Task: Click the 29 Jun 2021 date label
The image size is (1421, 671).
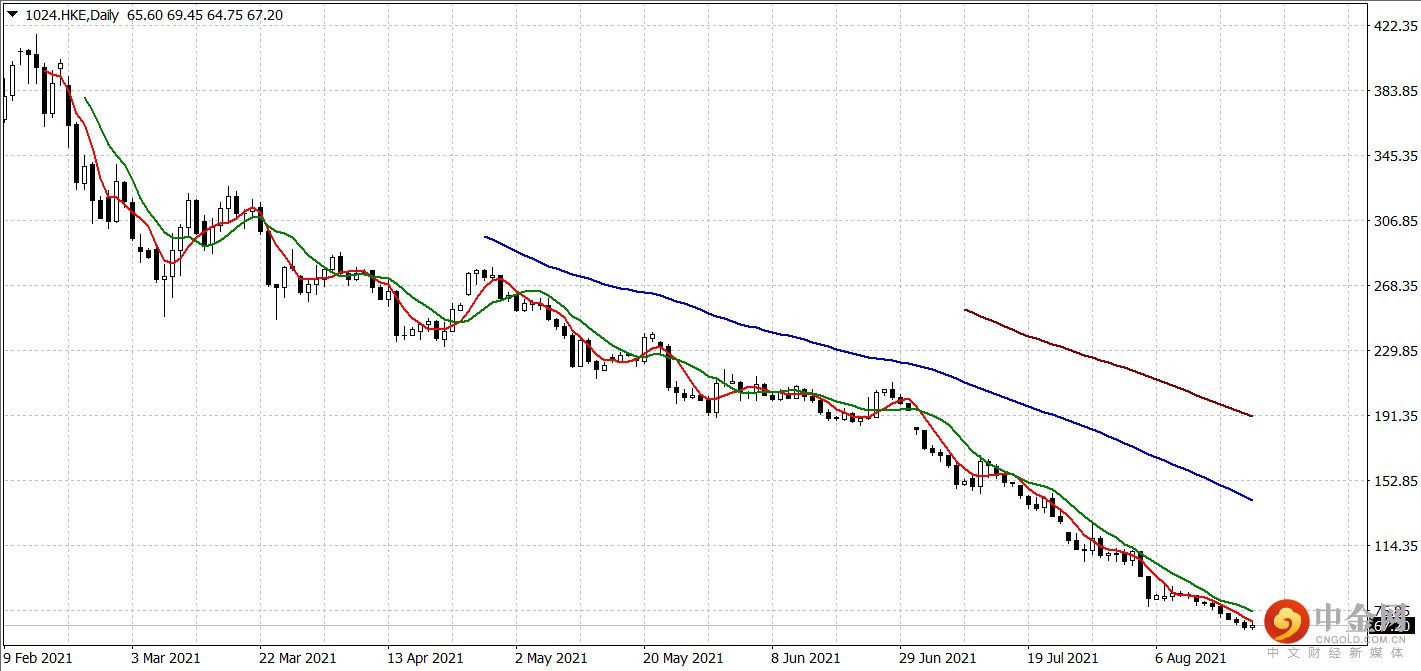Action: (938, 658)
